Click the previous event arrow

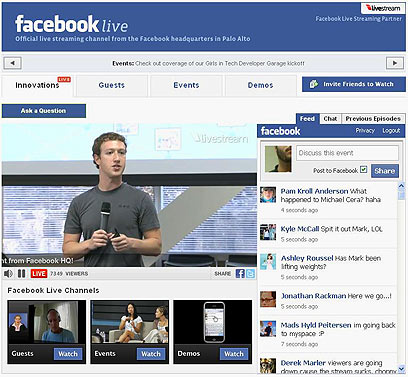click(x=13, y=63)
